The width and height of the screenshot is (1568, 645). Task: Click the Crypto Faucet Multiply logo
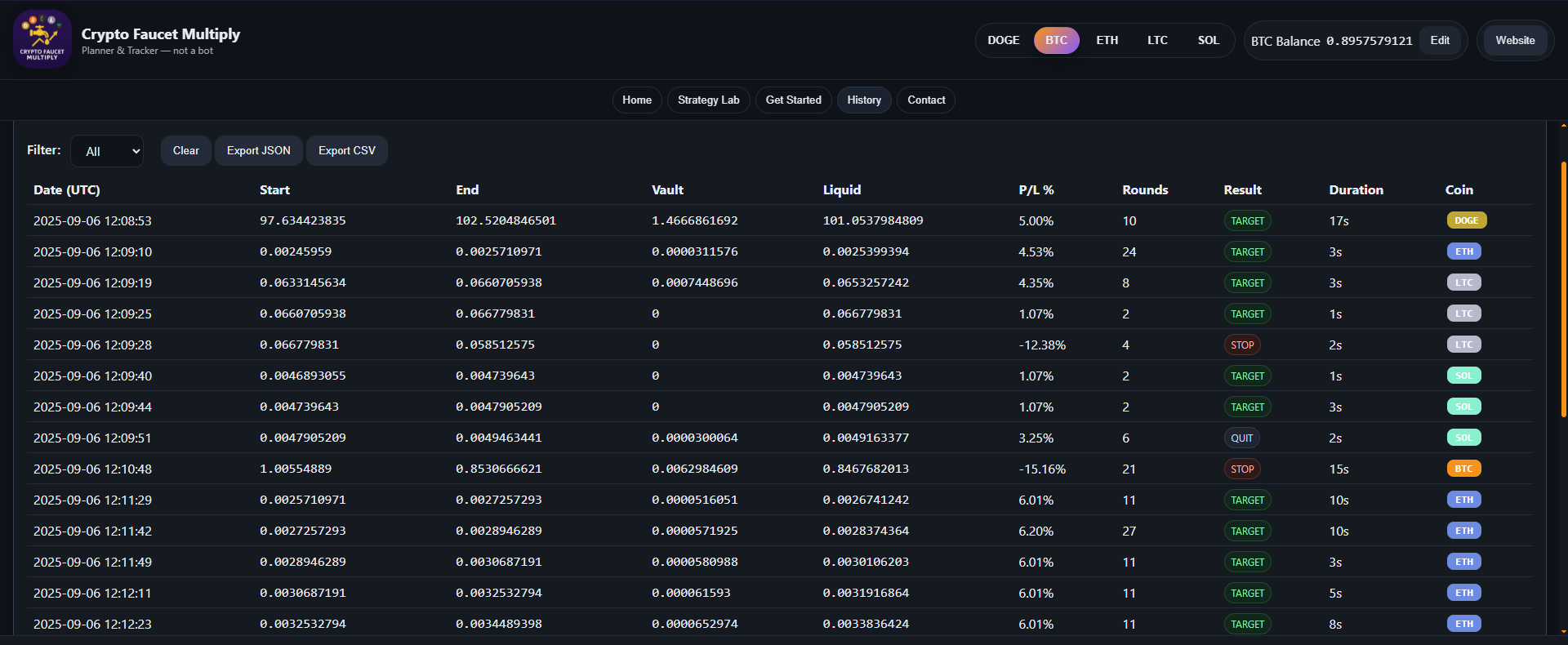pos(42,39)
